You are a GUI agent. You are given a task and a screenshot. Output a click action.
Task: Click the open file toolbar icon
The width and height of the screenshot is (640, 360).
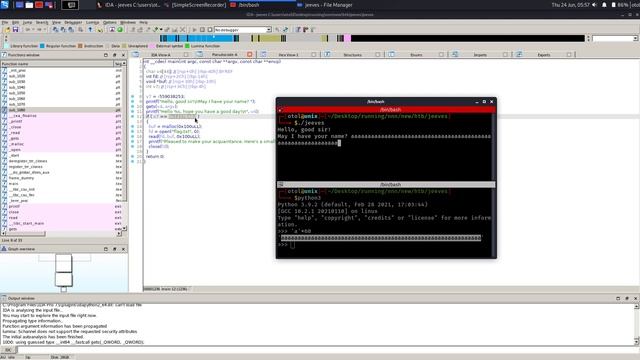pyautogui.click(x=7, y=30)
